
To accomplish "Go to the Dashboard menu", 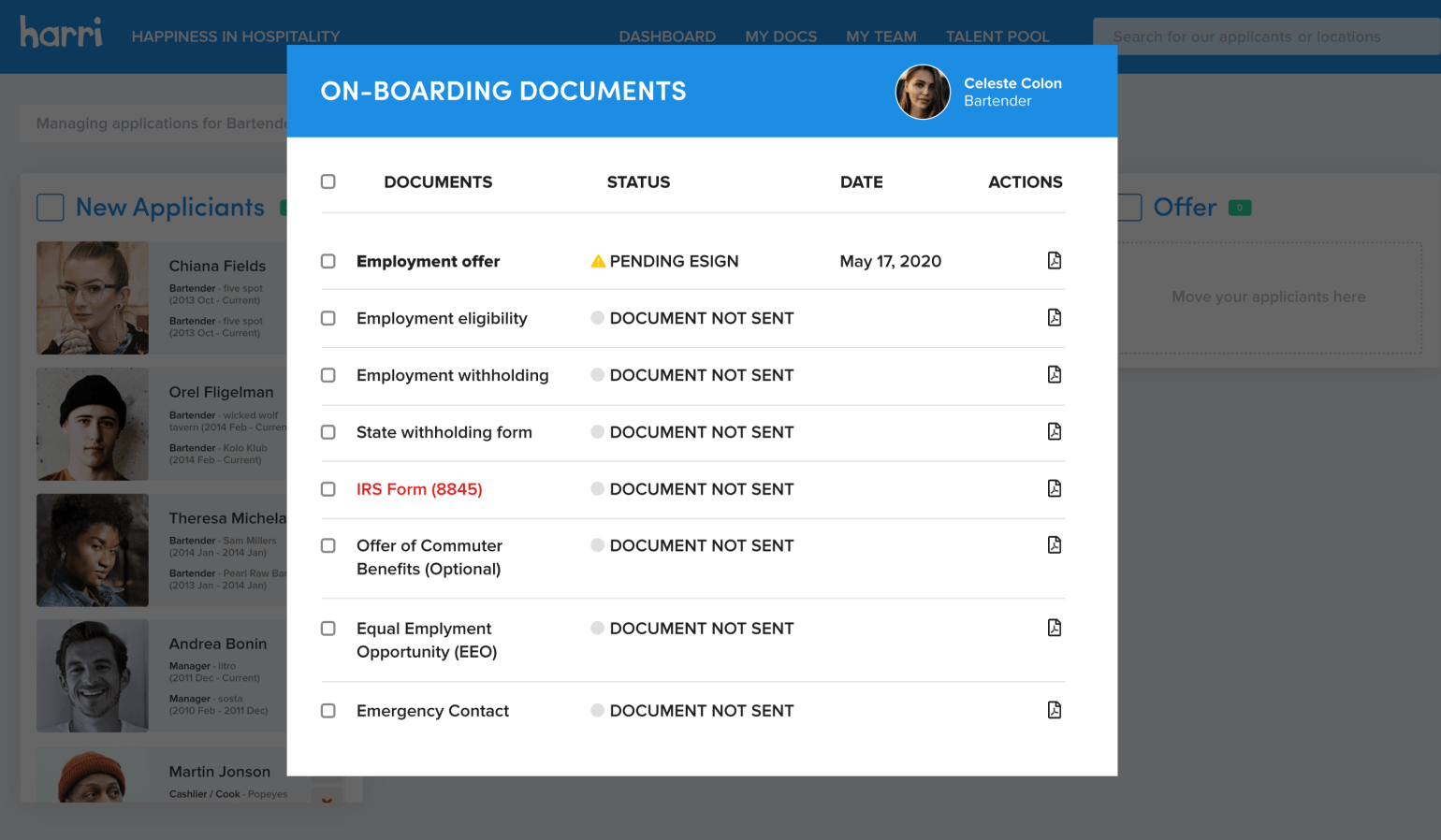I will [x=667, y=36].
